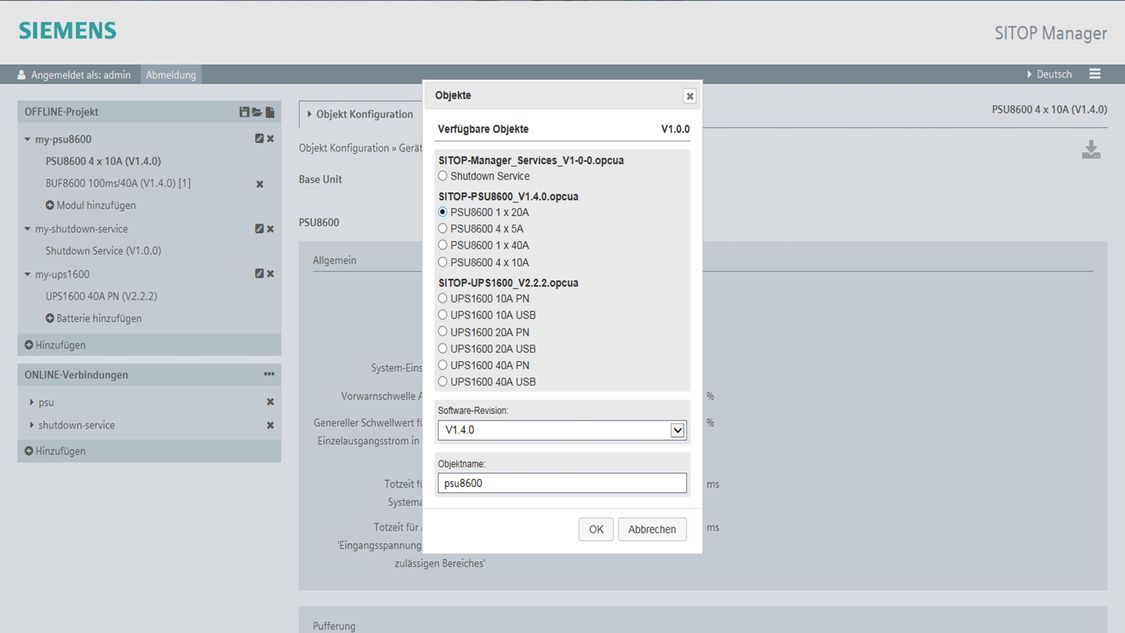The width and height of the screenshot is (1125, 633).
Task: Remove the BUF8600 100ms/40A module
Action: click(x=260, y=184)
